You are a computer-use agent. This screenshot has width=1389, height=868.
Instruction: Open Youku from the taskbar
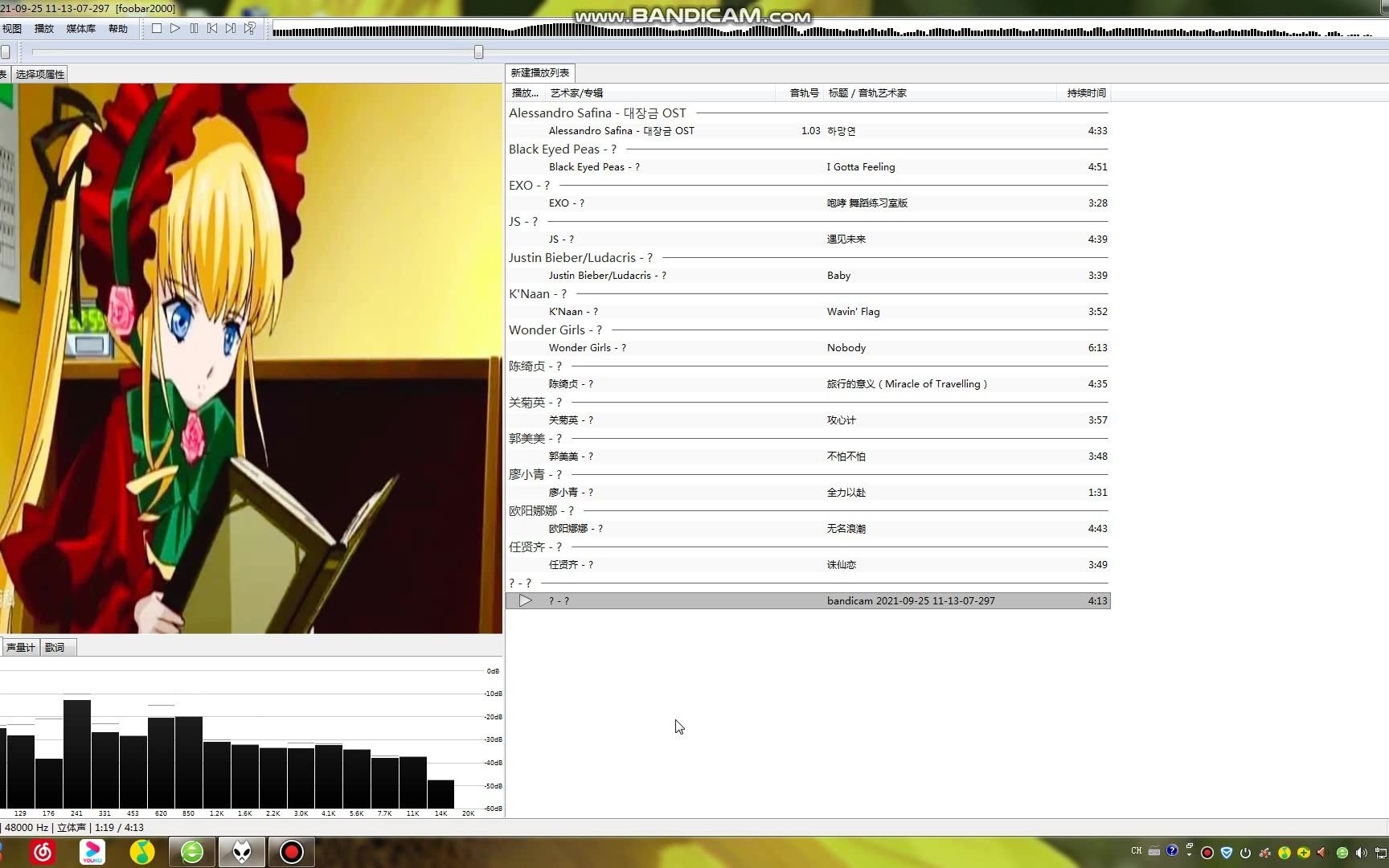point(92,852)
